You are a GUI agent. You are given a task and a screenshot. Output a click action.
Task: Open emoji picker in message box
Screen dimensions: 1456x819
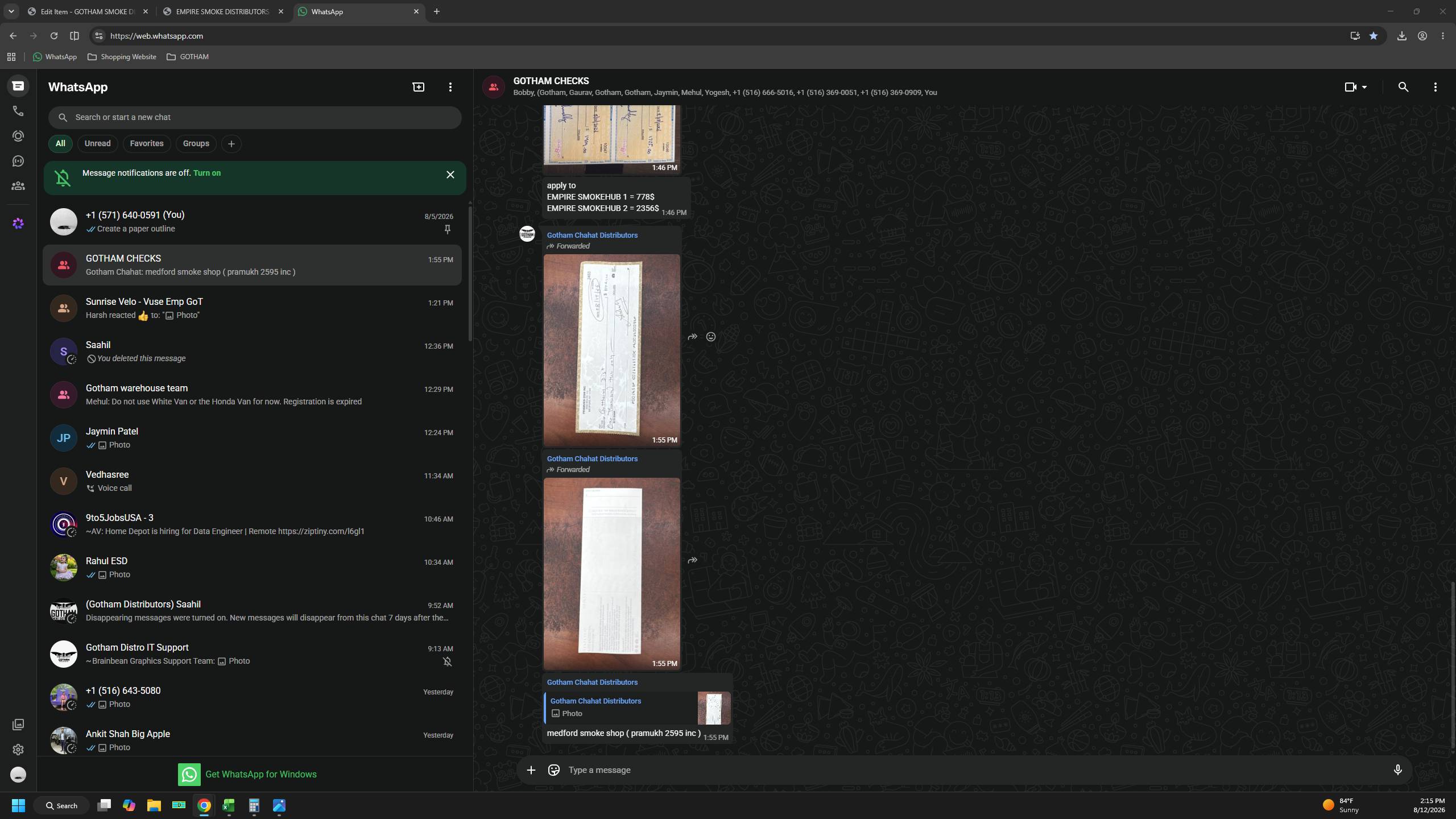coord(553,770)
